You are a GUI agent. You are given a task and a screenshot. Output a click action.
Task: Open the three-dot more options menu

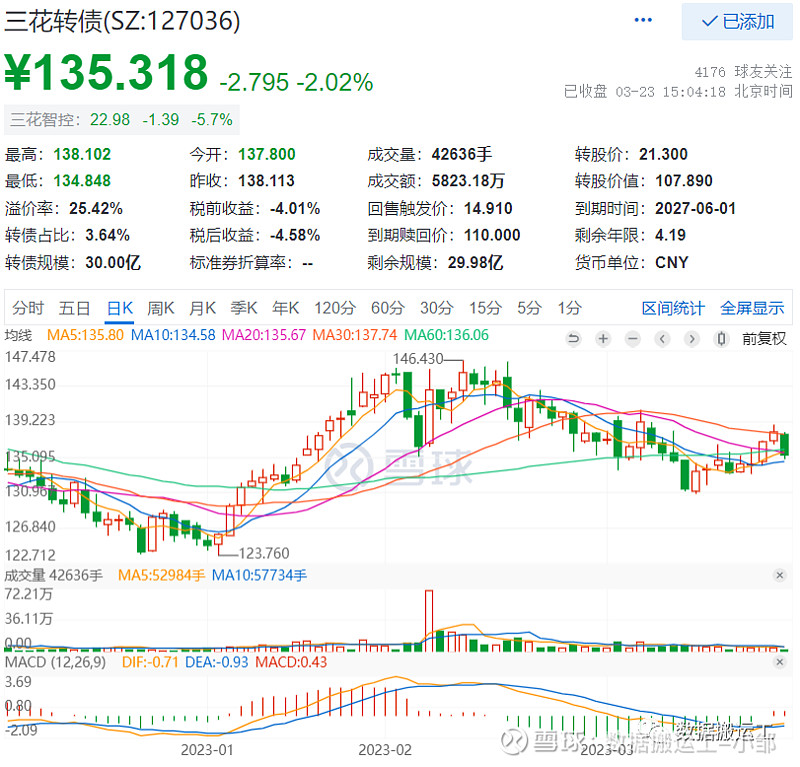point(643,20)
